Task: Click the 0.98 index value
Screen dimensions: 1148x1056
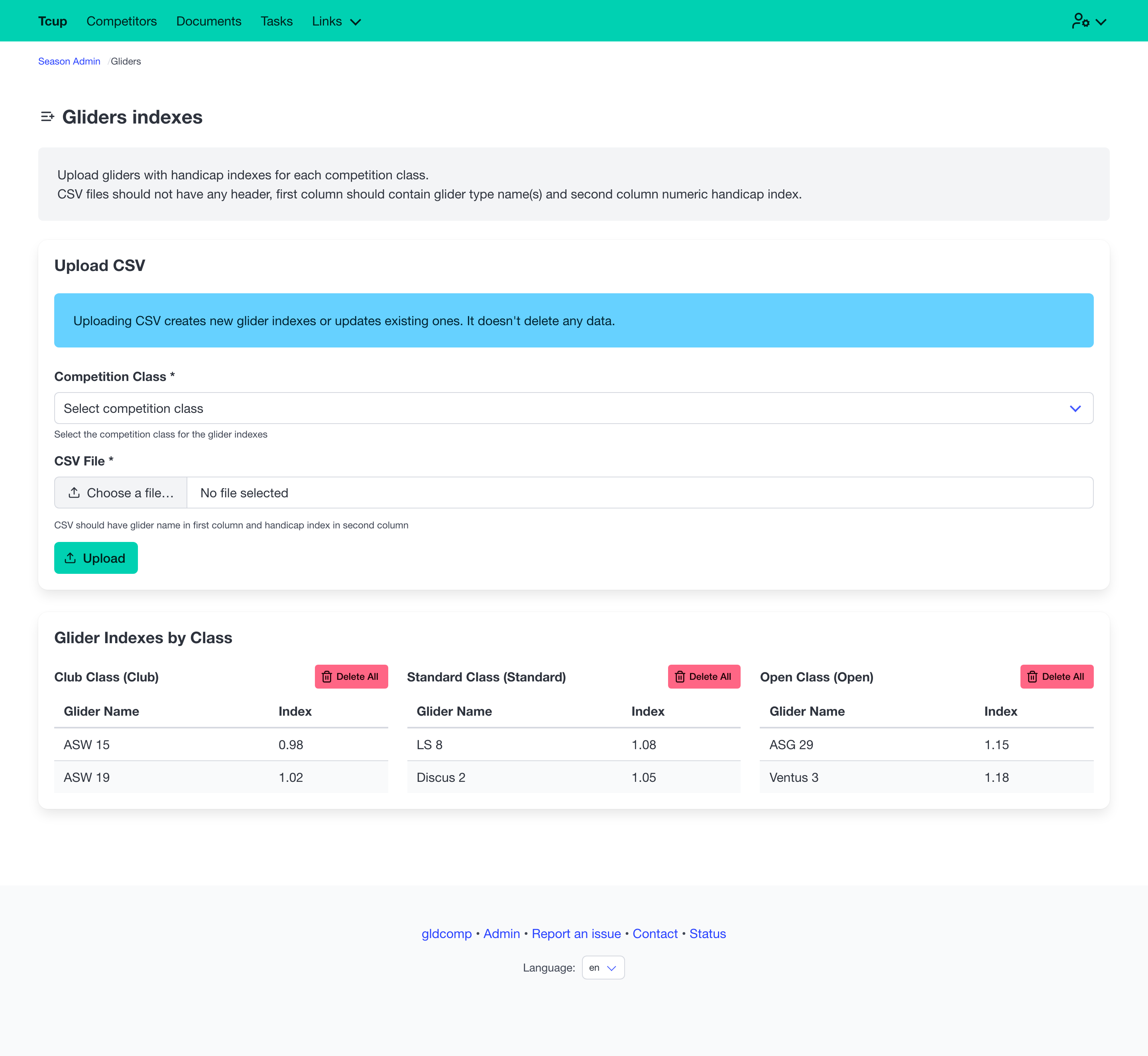Action: (291, 744)
